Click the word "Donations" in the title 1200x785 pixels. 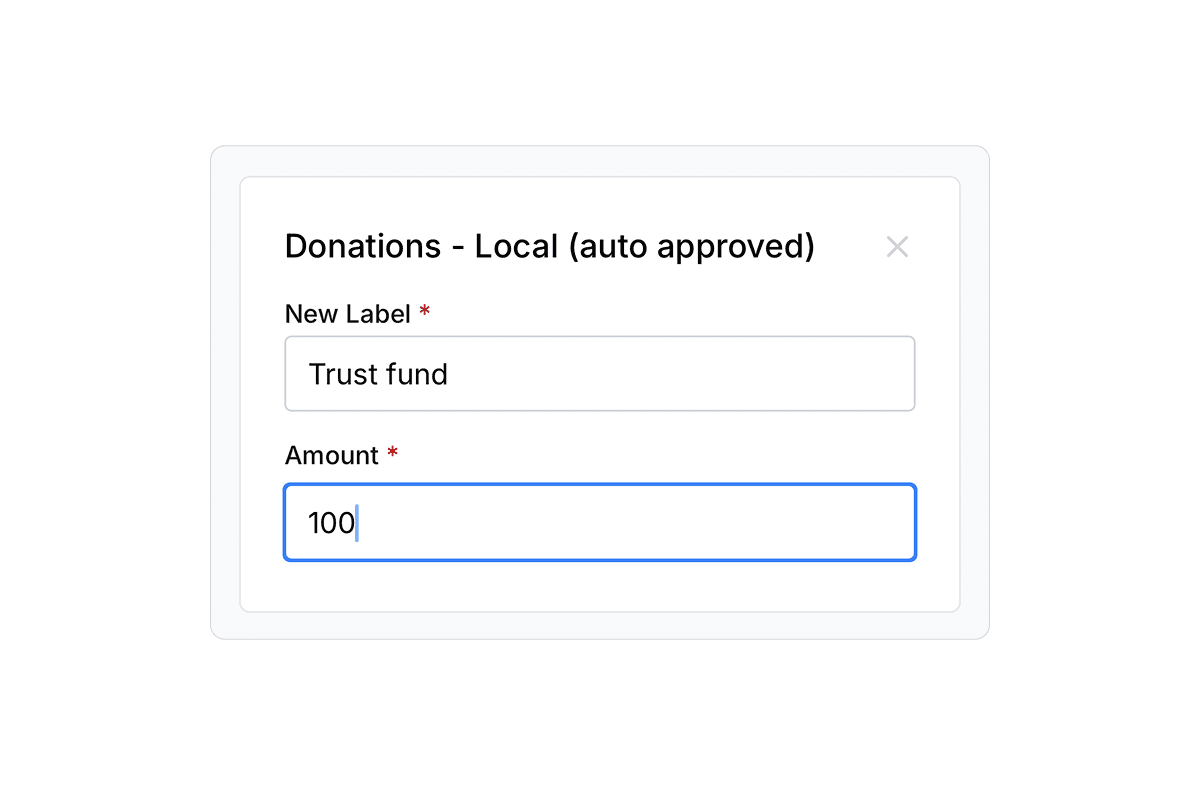point(362,246)
